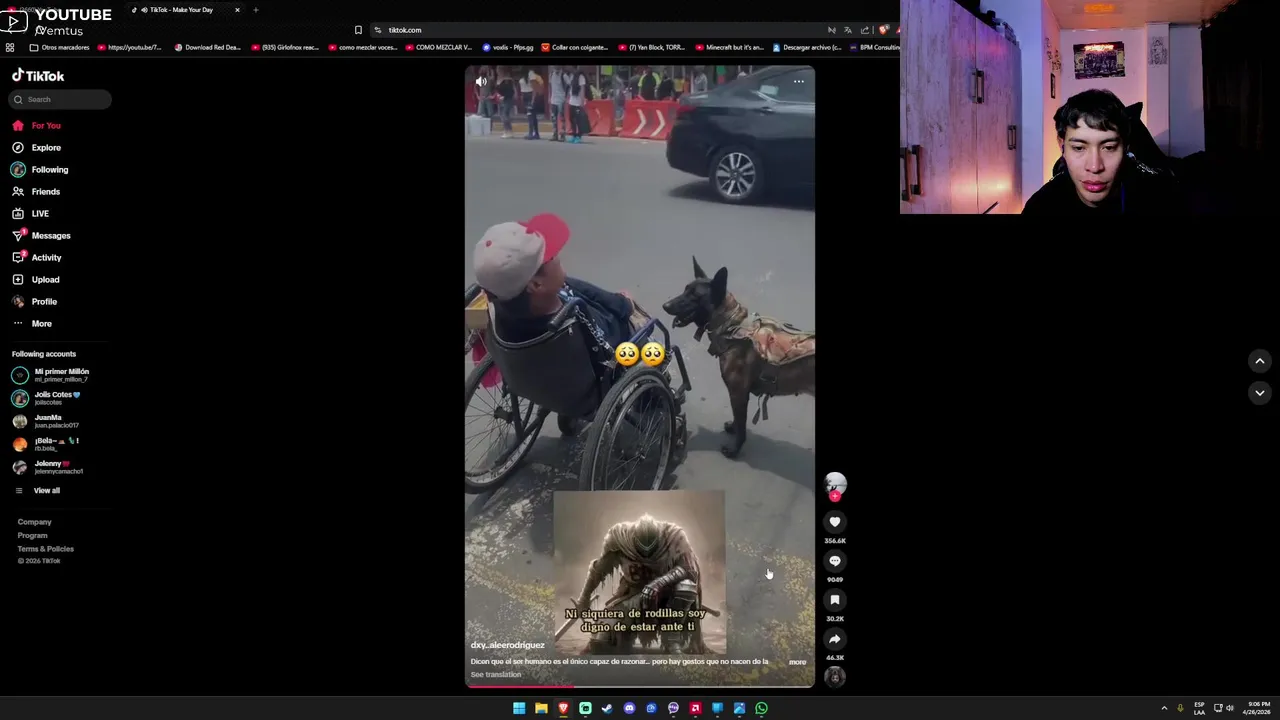Close the TikTok browser tab
1280x720 pixels.
click(237, 10)
